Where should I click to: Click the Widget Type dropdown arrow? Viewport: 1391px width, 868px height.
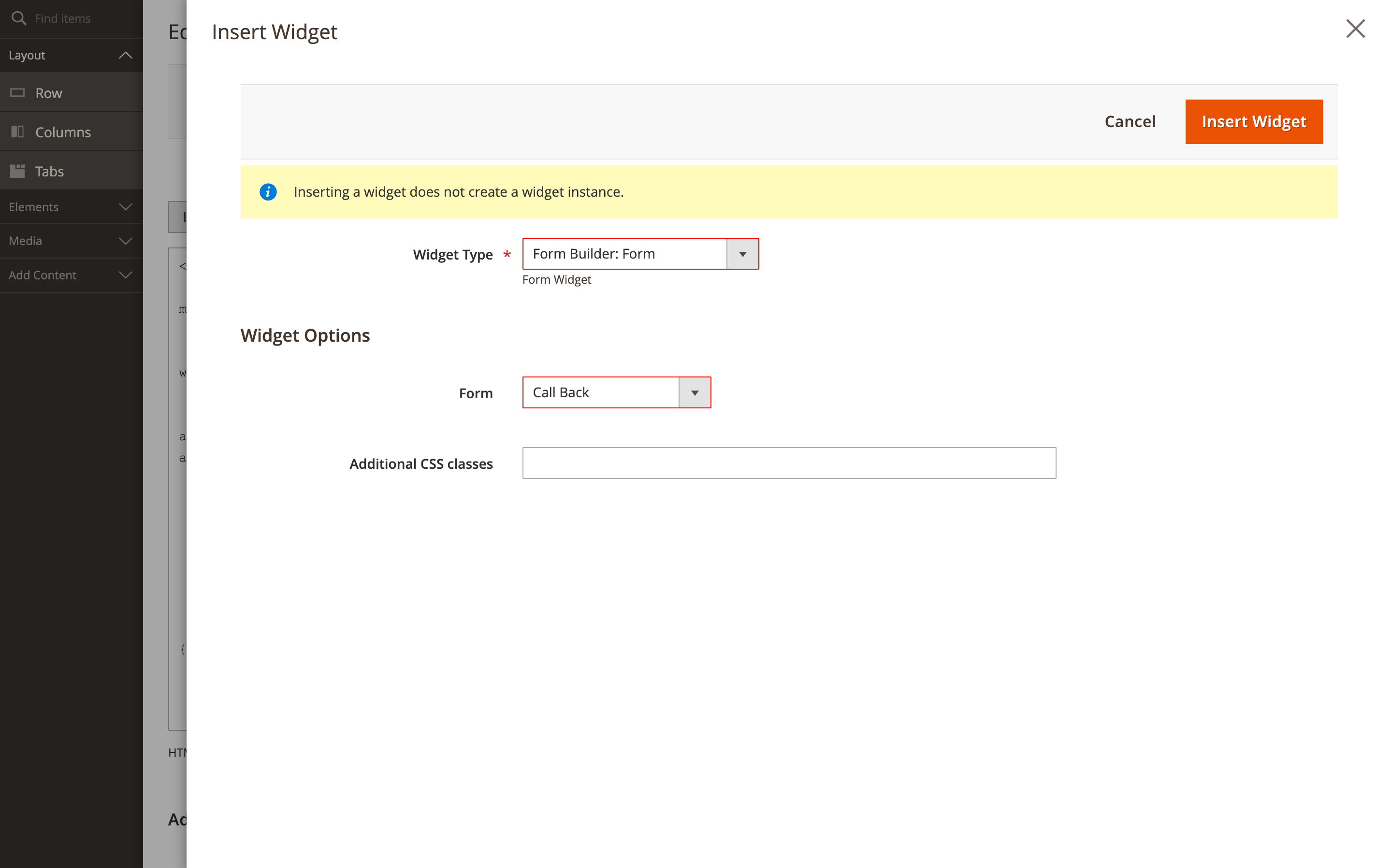[742, 254]
